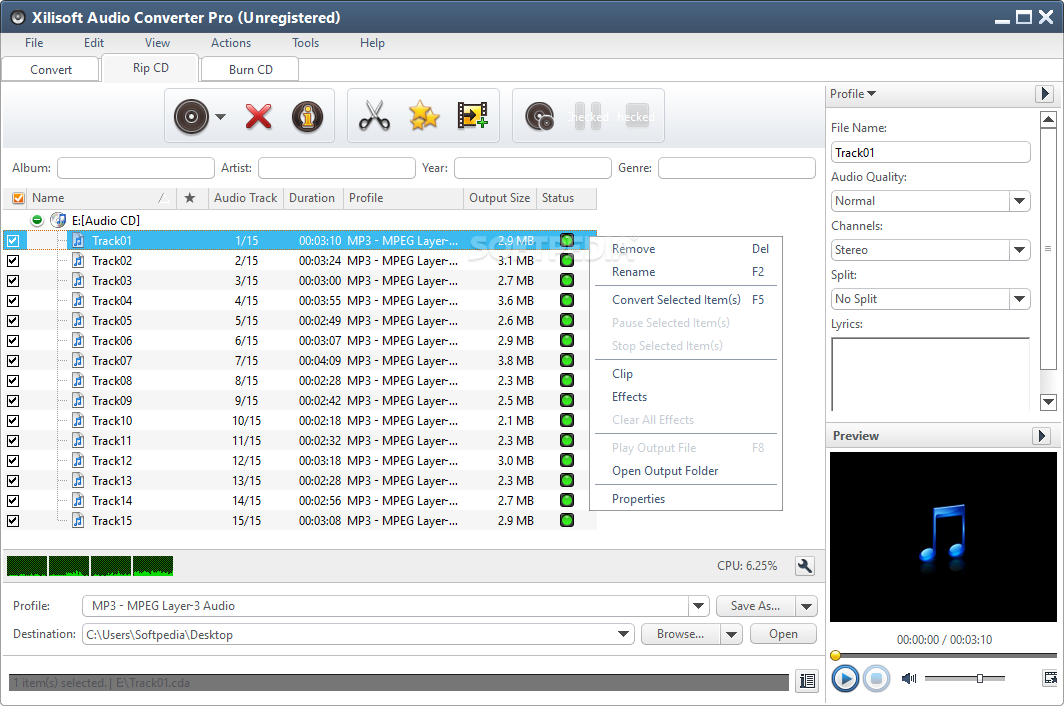Image resolution: width=1064 pixels, height=706 pixels.
Task: Click the Save As... button
Action: pyautogui.click(x=755, y=606)
